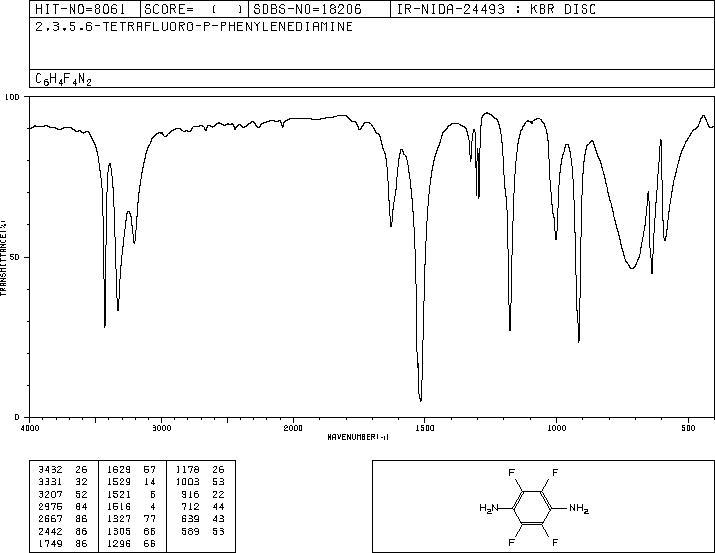Image resolution: width=715 pixels, height=553 pixels.
Task: Click transmittance 43 beside 639
Action: pyautogui.click(x=218, y=519)
